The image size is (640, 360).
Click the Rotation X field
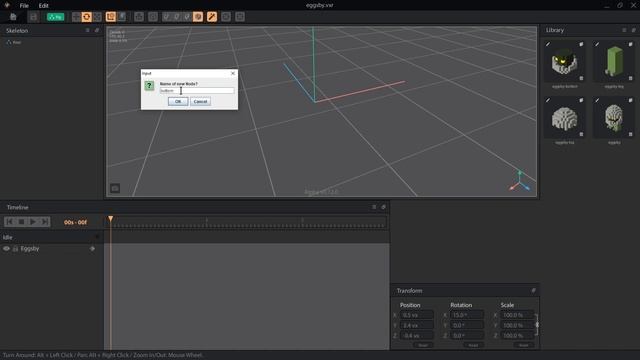click(467, 315)
